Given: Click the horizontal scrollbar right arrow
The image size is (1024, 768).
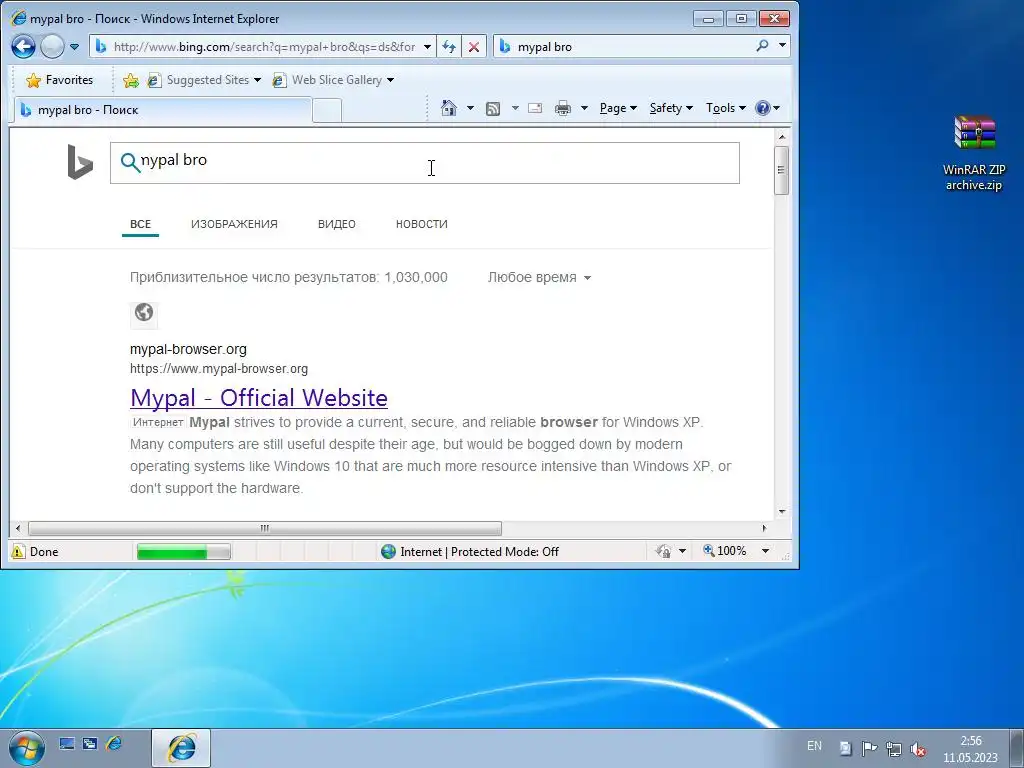Looking at the screenshot, I should (765, 528).
